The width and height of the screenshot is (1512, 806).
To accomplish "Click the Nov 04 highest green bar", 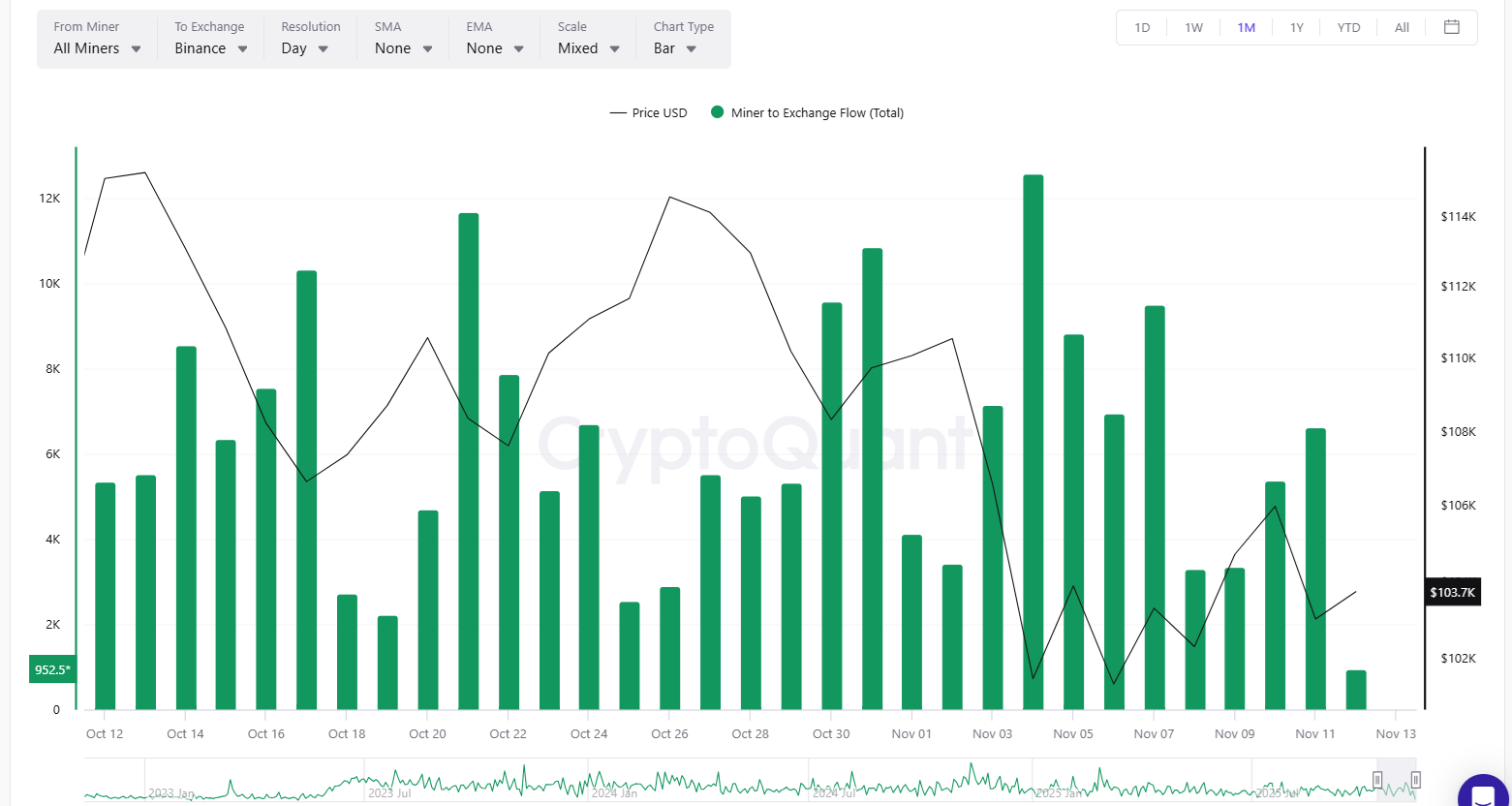I will (1033, 442).
